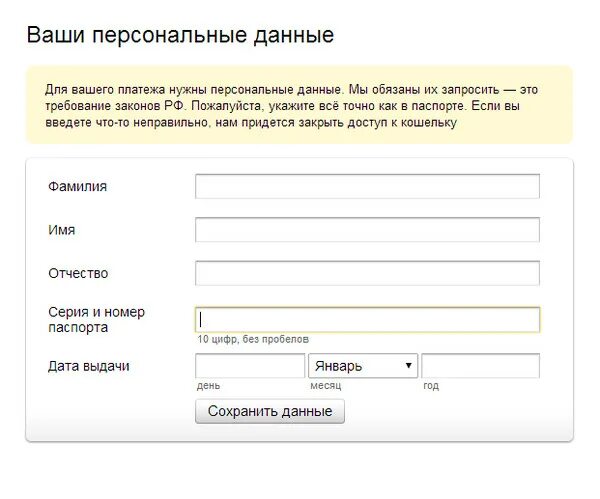The height and width of the screenshot is (499, 600).
Task: Focus the Имя input field
Action: (x=367, y=230)
